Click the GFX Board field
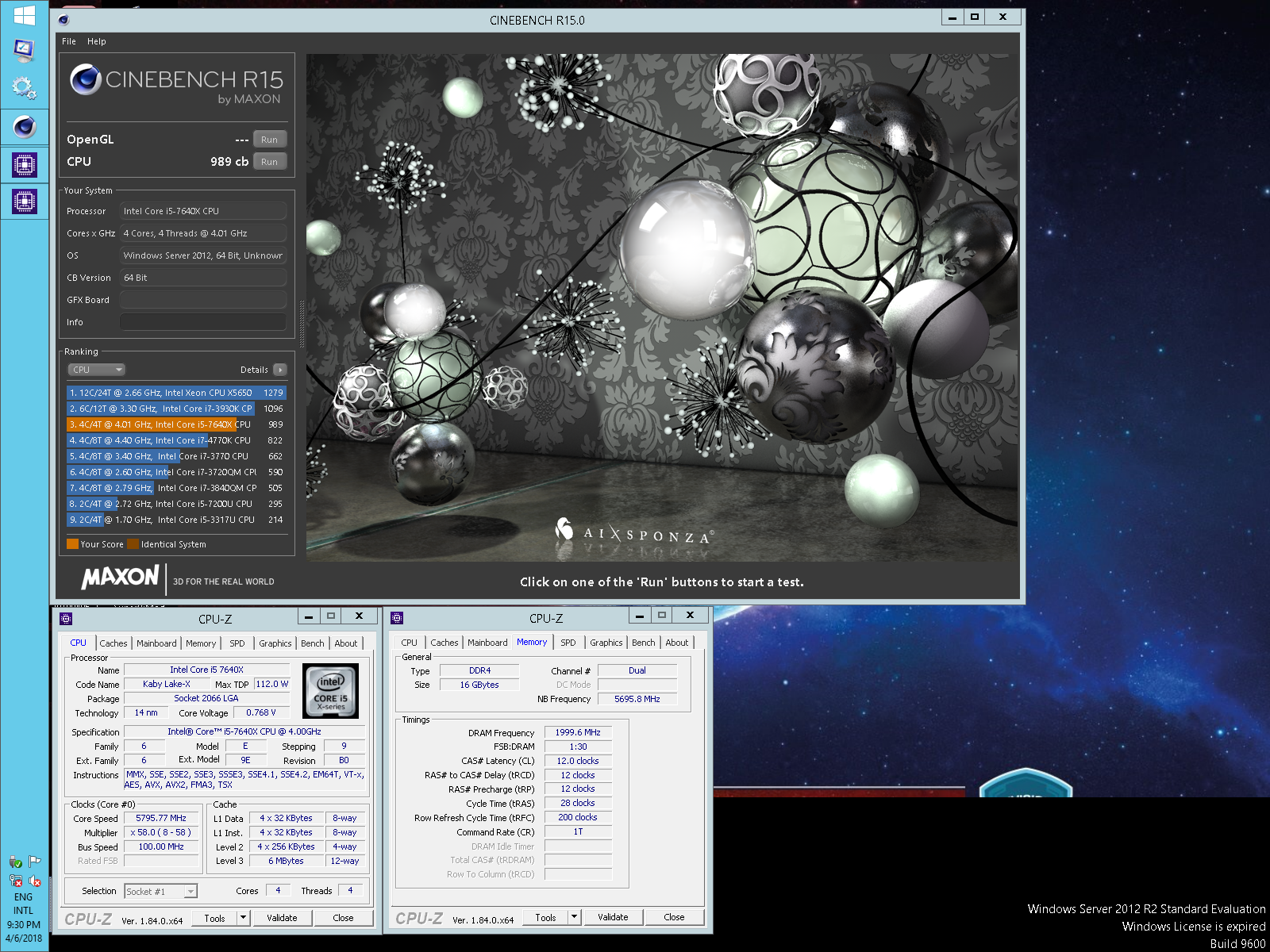The width and height of the screenshot is (1270, 952). tap(203, 300)
